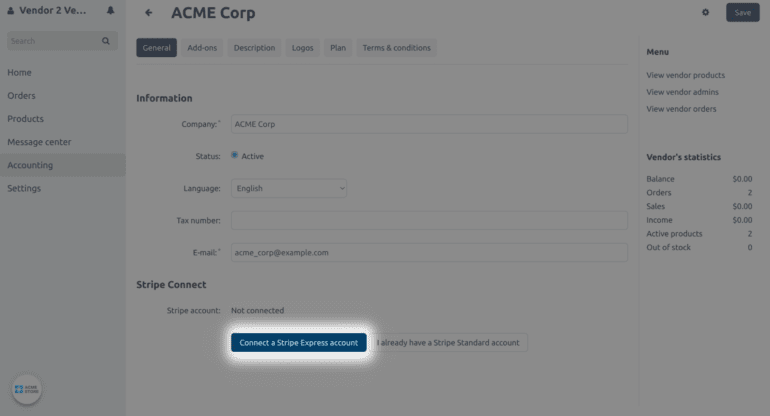Click the Tax number input field
Screen dimensions: 770x416
coord(429,220)
